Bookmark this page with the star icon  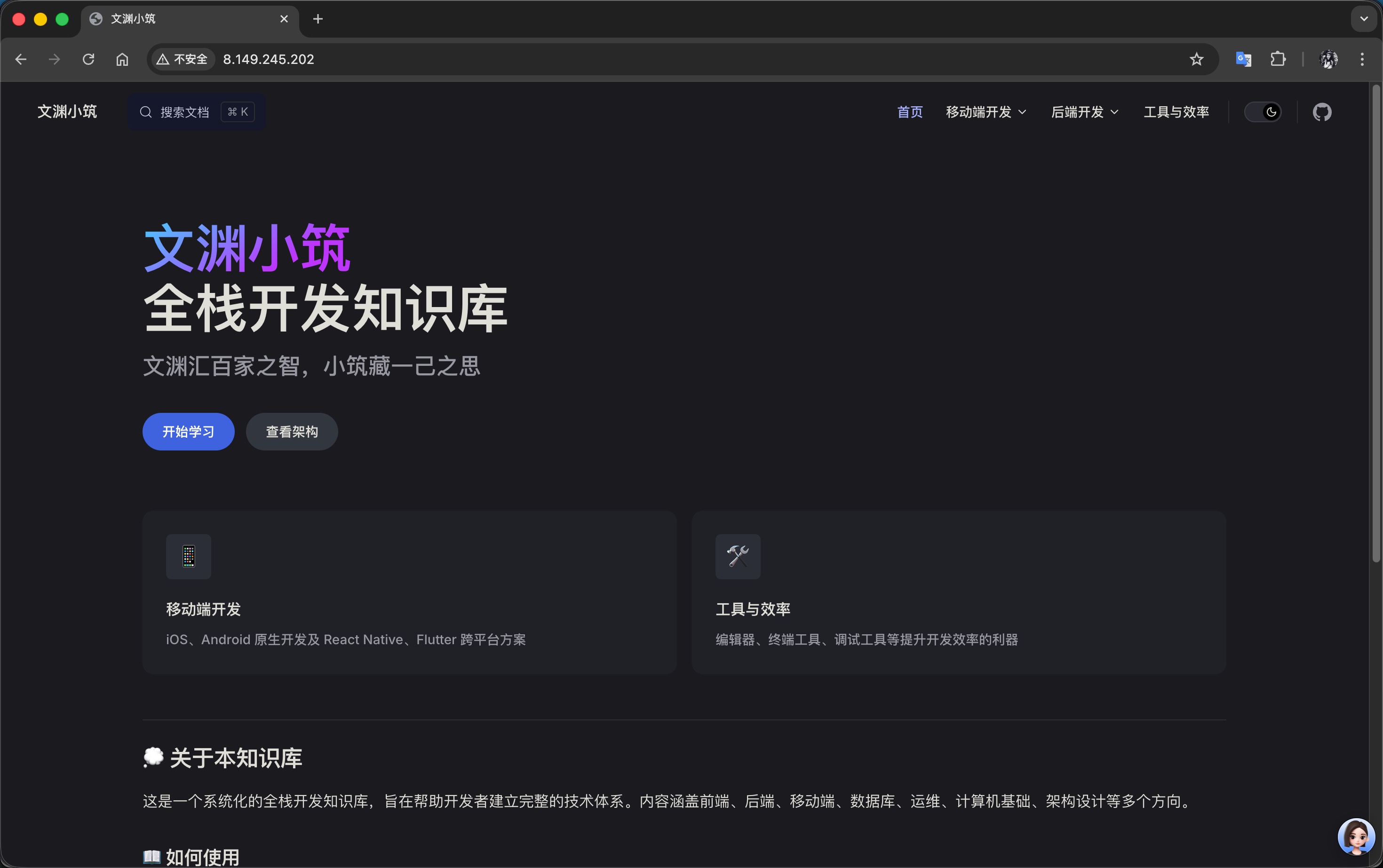tap(1196, 59)
